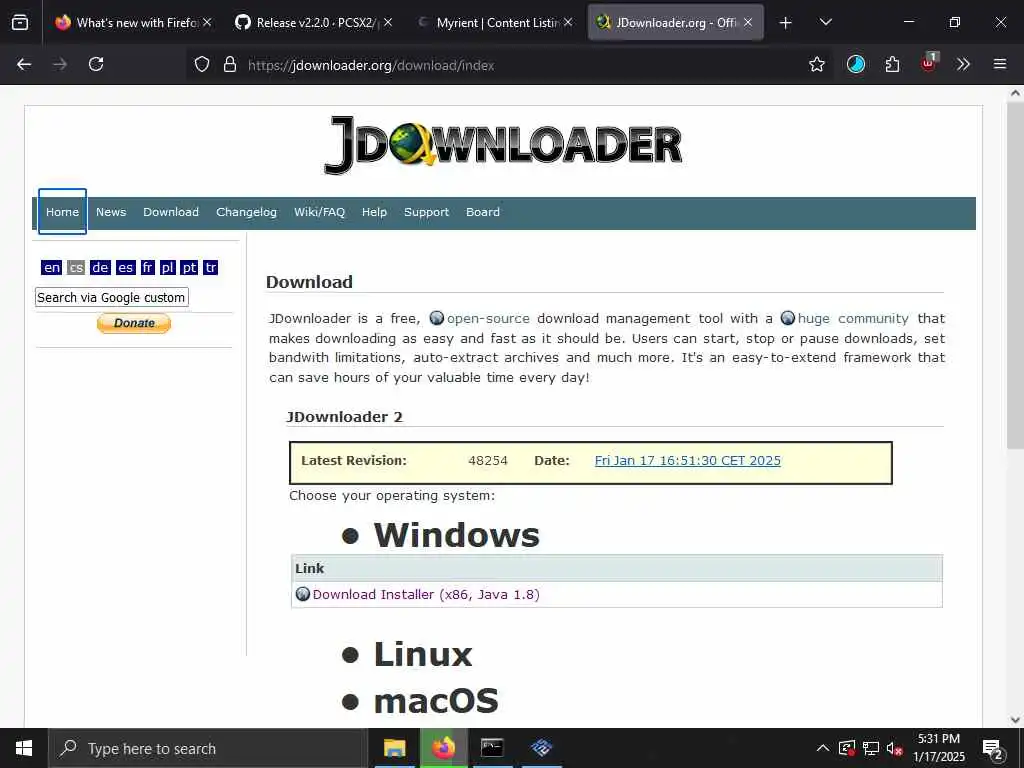Open the Extensions puzzle-piece icon
Screen dimensions: 1024x768
892,64
